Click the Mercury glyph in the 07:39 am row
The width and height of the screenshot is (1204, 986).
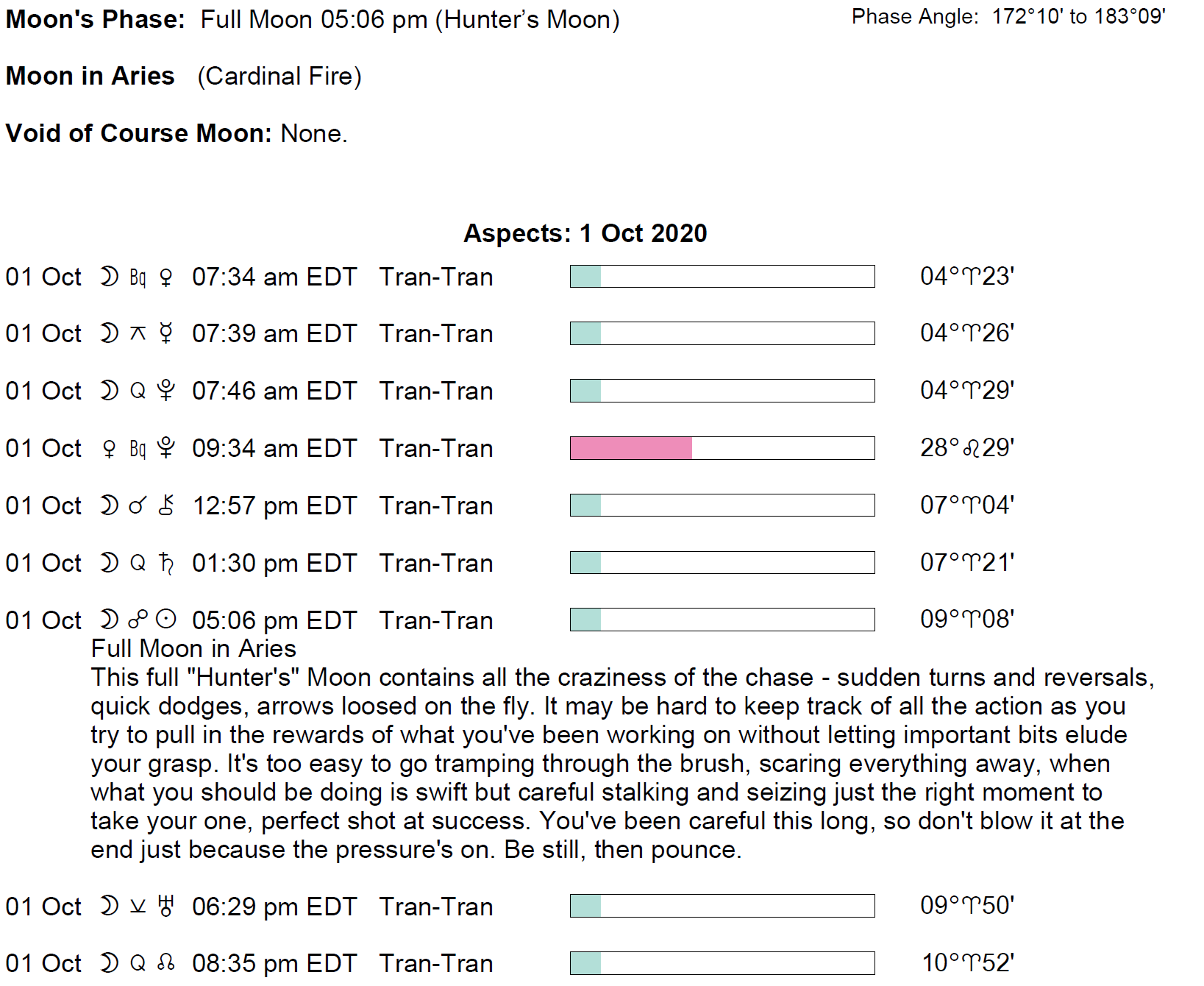tap(166, 333)
